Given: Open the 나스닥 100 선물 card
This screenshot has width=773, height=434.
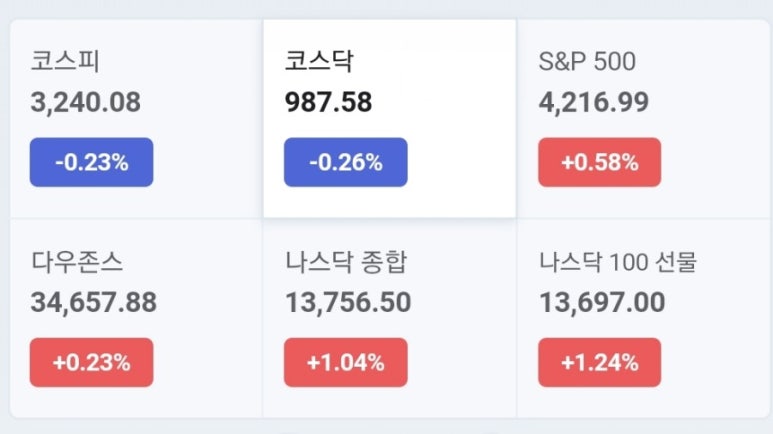Looking at the screenshot, I should tap(643, 318).
